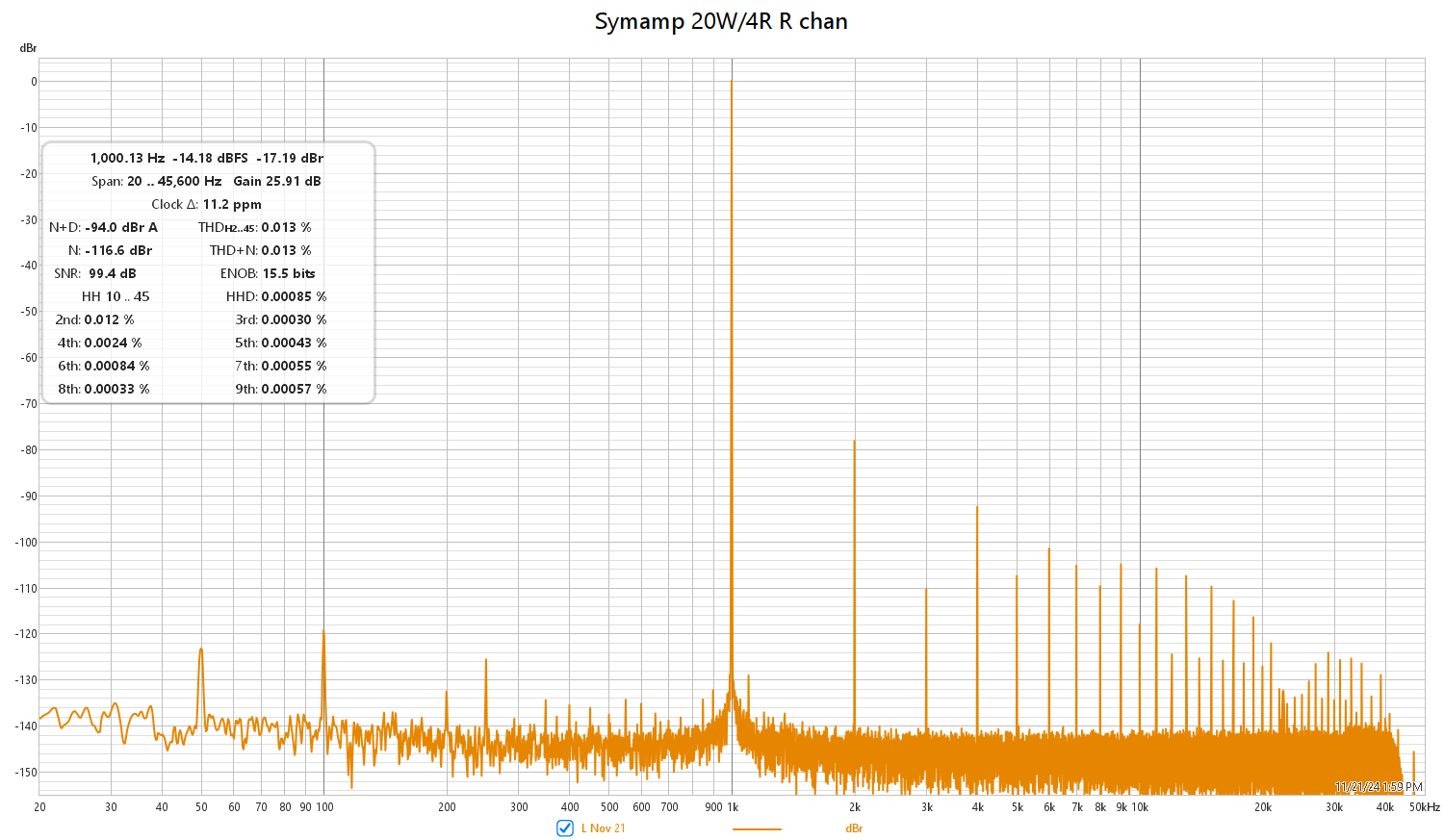Select the 'L Nov 21' legend label
This screenshot has height=840, width=1444.
[x=603, y=828]
